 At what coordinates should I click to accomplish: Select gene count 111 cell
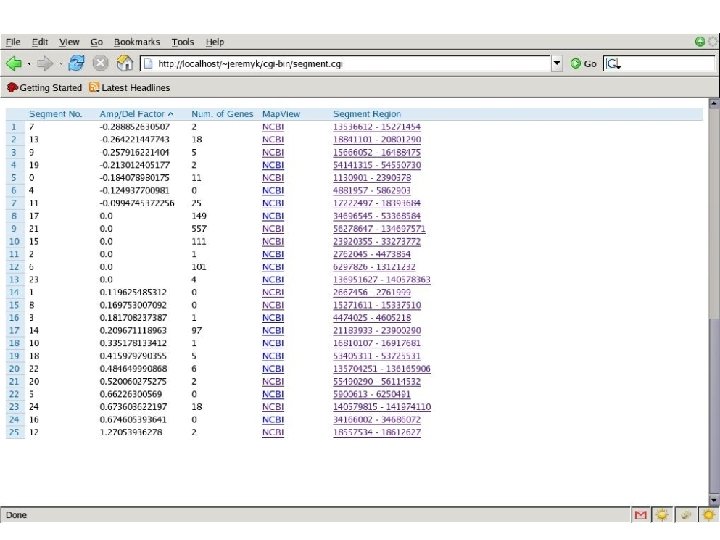[x=198, y=242]
